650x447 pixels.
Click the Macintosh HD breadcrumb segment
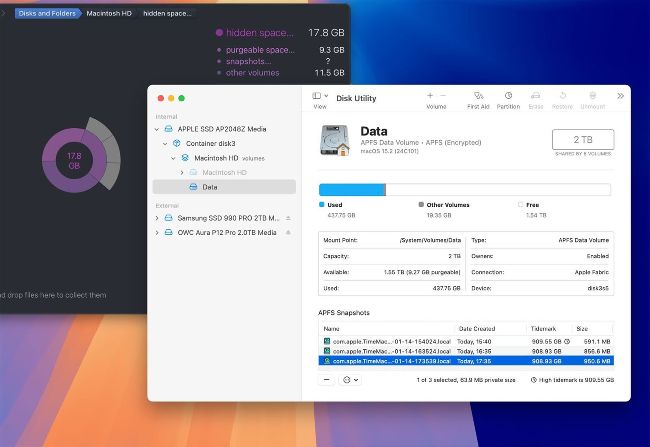pyautogui.click(x=107, y=14)
